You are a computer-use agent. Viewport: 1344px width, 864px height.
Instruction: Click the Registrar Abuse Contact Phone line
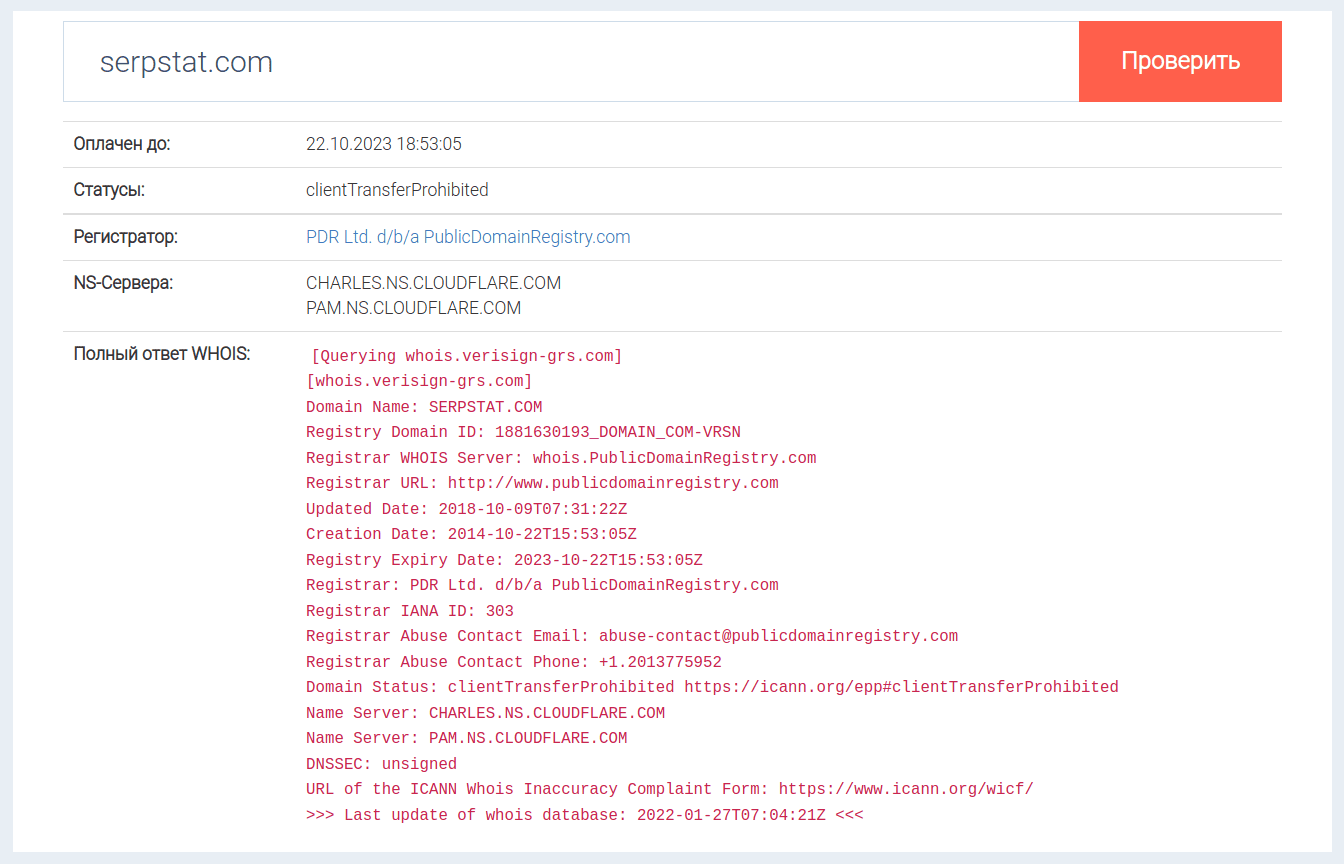coord(514,662)
